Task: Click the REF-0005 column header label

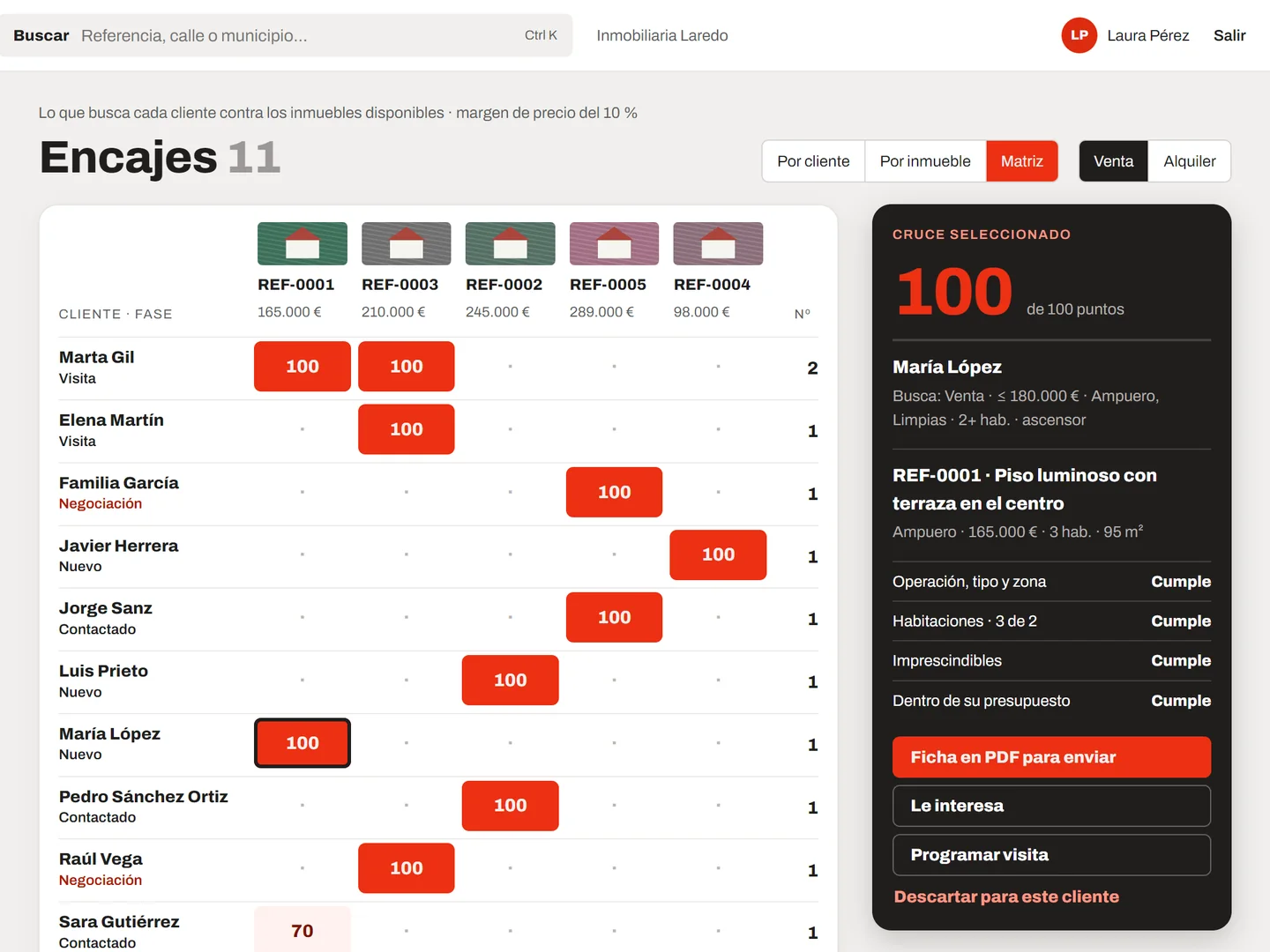Action: [x=608, y=285]
